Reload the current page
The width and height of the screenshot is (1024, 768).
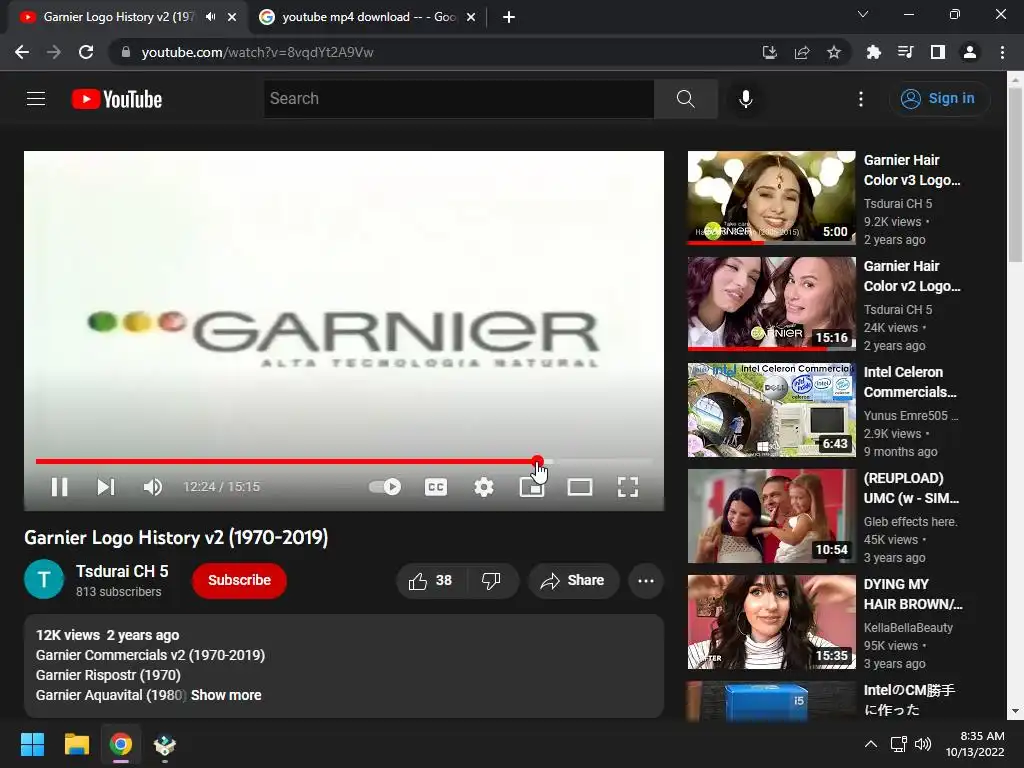[86, 52]
